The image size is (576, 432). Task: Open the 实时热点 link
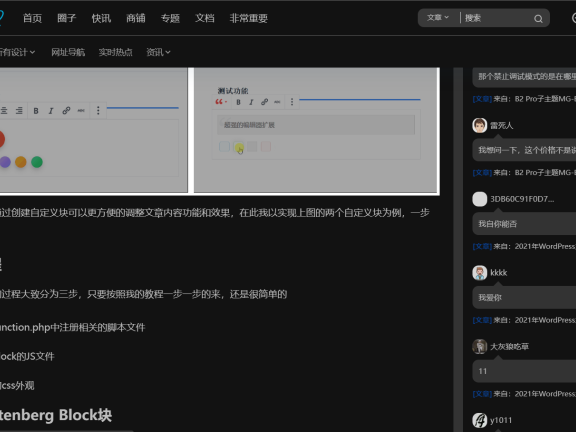pos(115,52)
